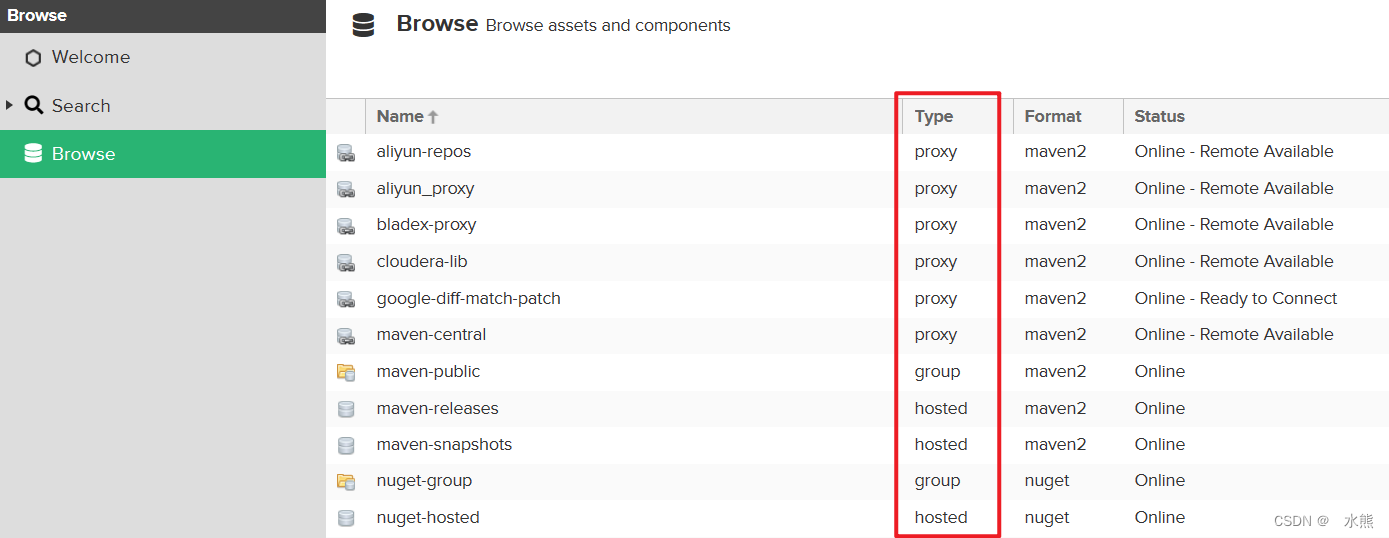Click the proxy type cell of aliyun-repos
1389x538 pixels.
(936, 152)
